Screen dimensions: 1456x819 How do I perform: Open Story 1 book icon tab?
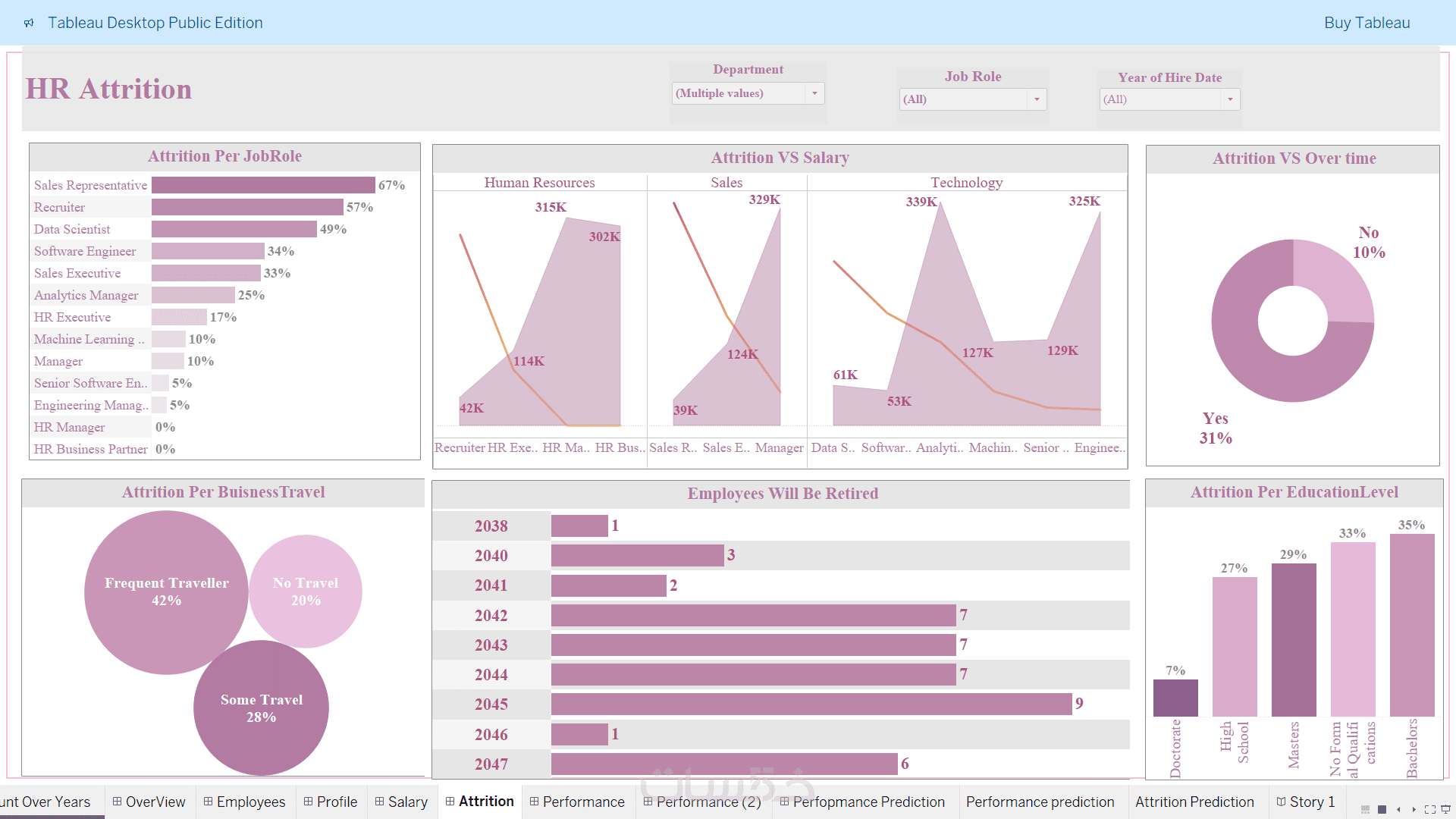click(1305, 802)
